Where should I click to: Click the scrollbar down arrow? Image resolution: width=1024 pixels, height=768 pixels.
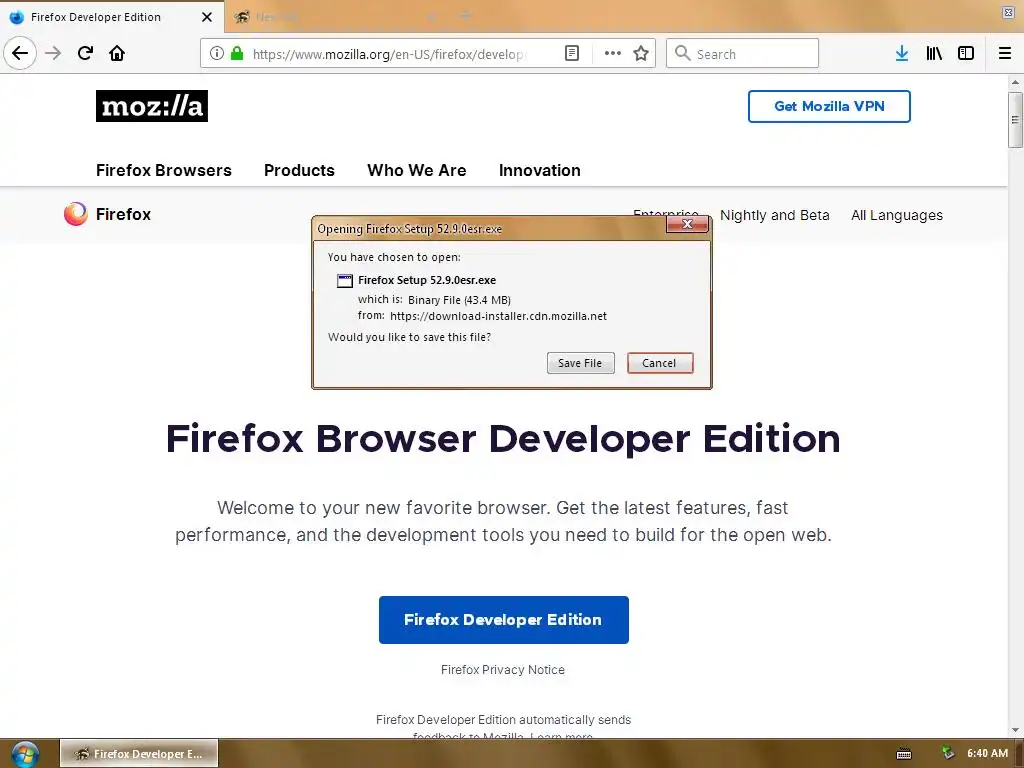(x=1015, y=729)
